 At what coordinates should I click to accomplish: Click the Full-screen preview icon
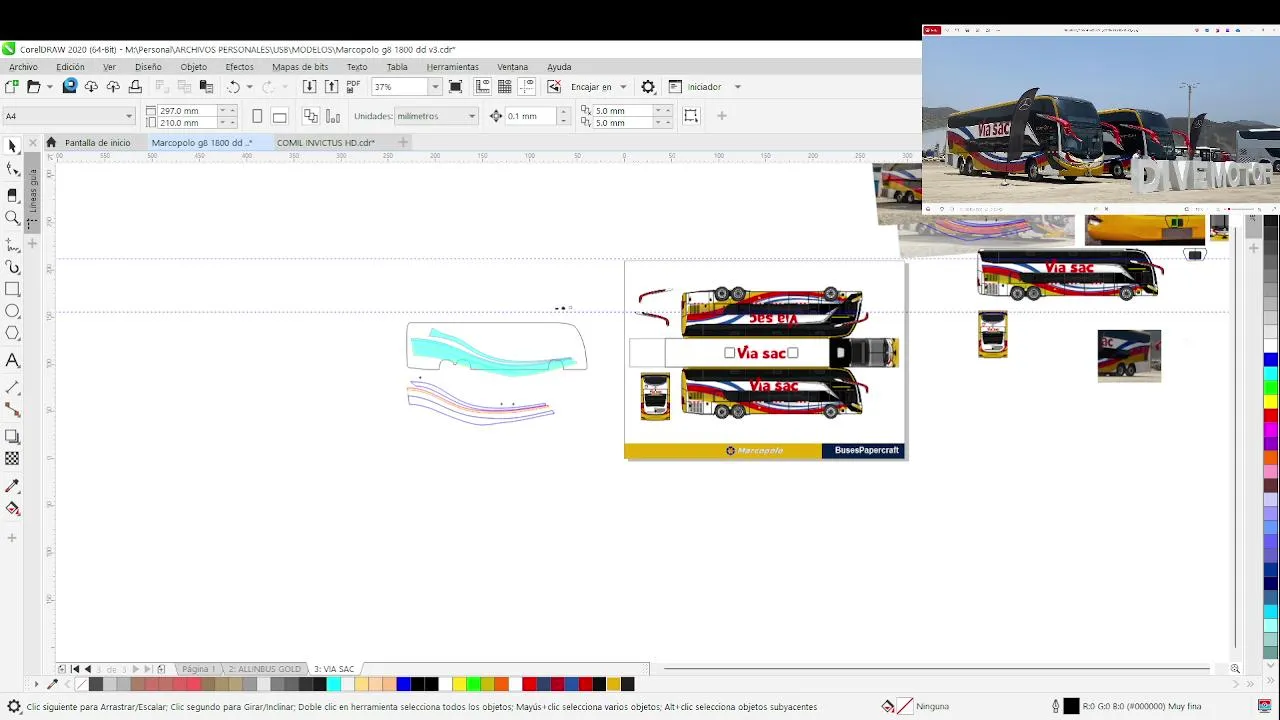(x=455, y=87)
